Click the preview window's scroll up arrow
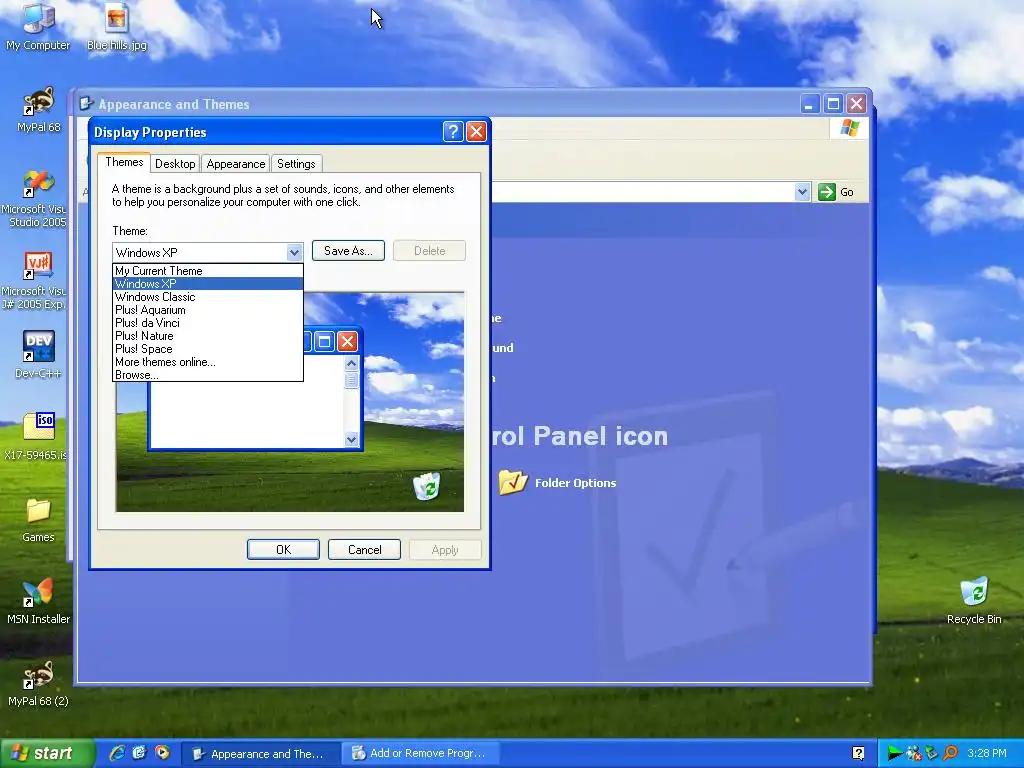This screenshot has width=1024, height=768. pos(351,363)
